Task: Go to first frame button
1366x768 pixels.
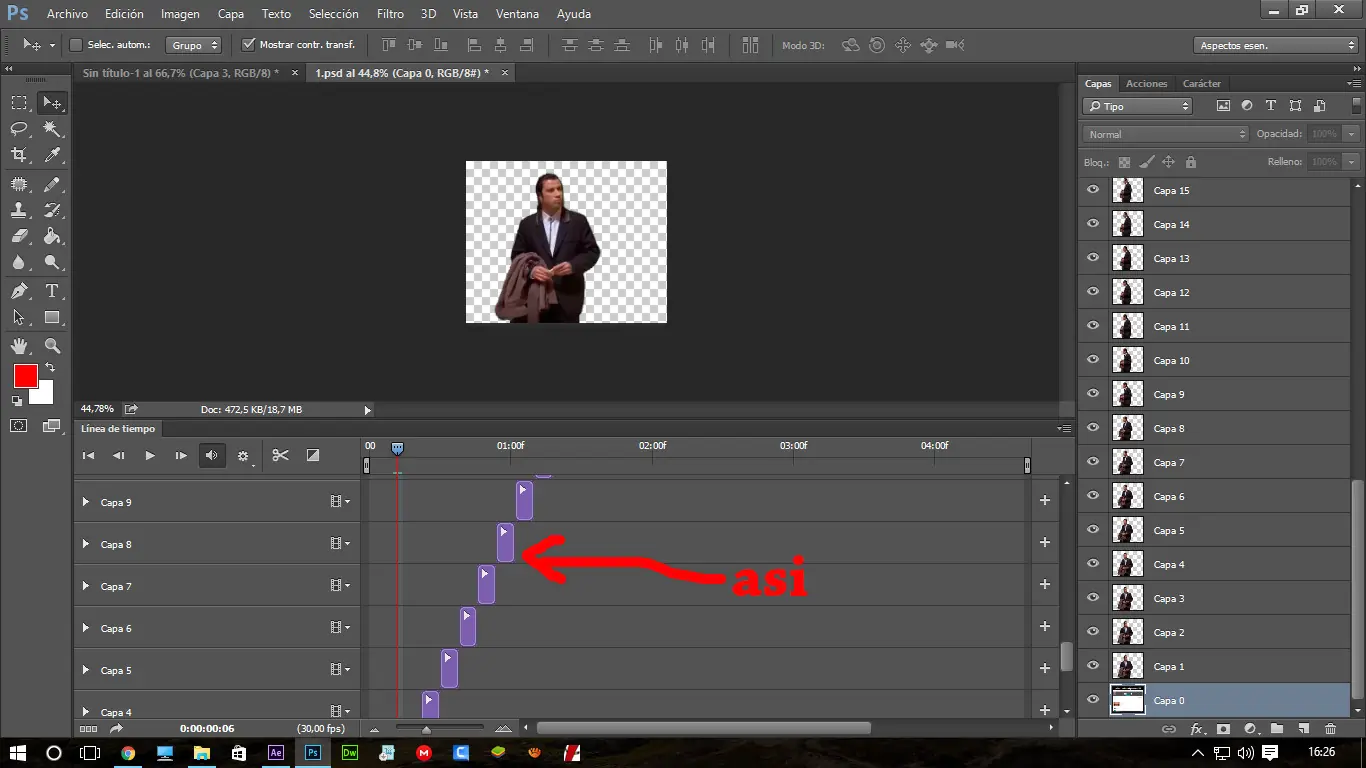Action: pos(88,455)
